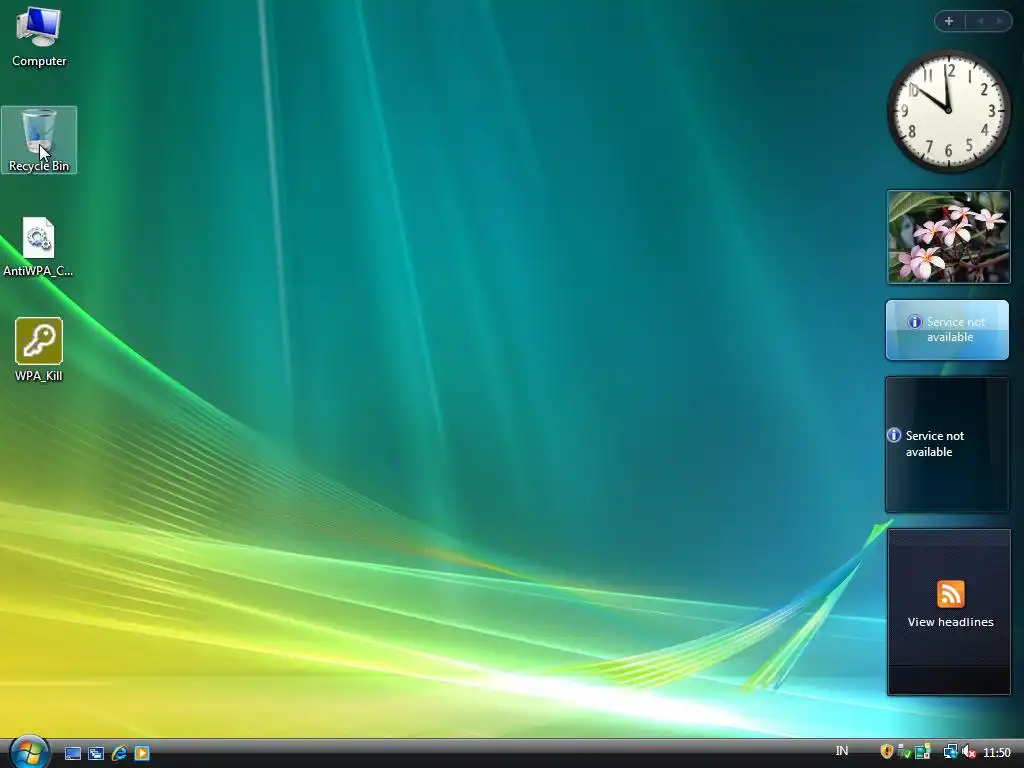
Task: Launch Windows Media Player from Quick Launch
Action: [x=142, y=753]
